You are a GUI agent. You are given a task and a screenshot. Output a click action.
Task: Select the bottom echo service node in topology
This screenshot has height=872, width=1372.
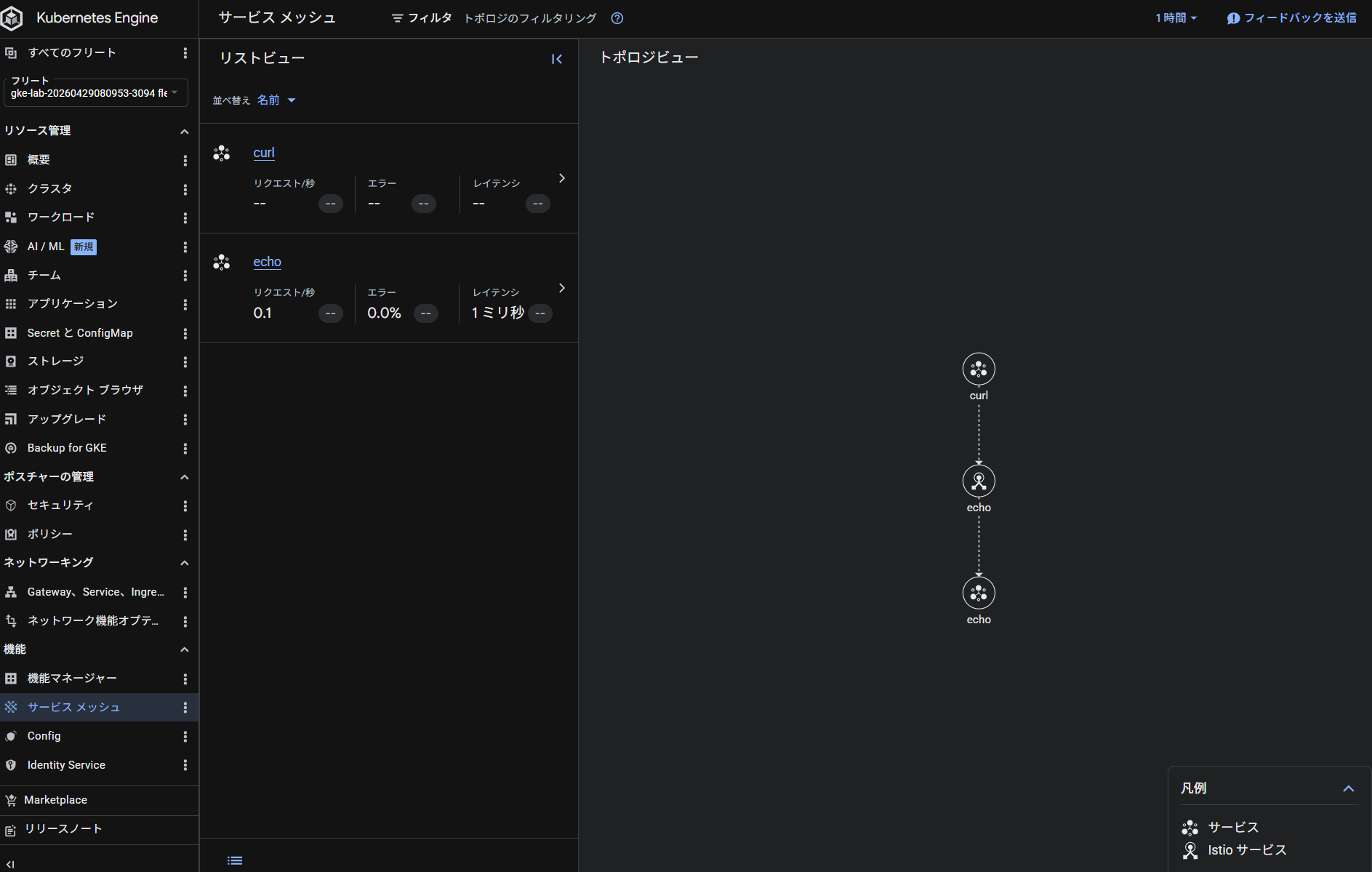tap(979, 593)
